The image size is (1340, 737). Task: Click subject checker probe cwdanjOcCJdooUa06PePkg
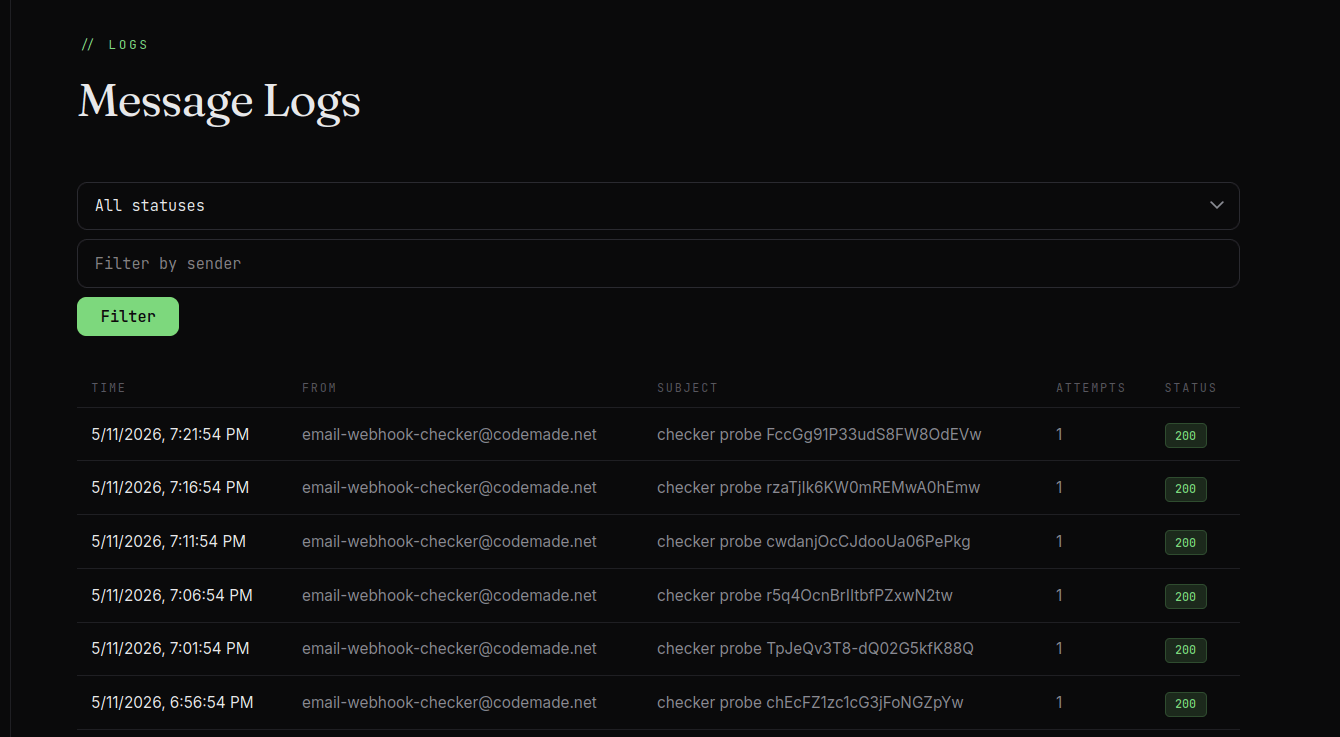point(814,542)
